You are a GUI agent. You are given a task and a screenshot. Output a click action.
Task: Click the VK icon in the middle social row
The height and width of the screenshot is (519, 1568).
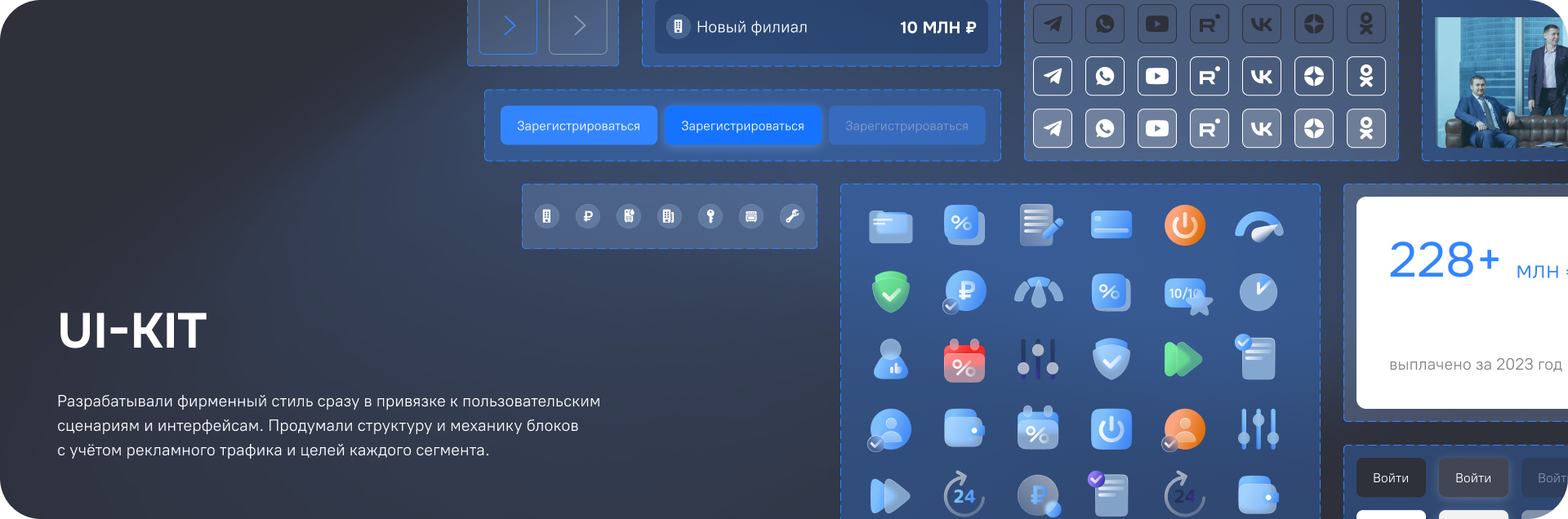coord(1262,77)
